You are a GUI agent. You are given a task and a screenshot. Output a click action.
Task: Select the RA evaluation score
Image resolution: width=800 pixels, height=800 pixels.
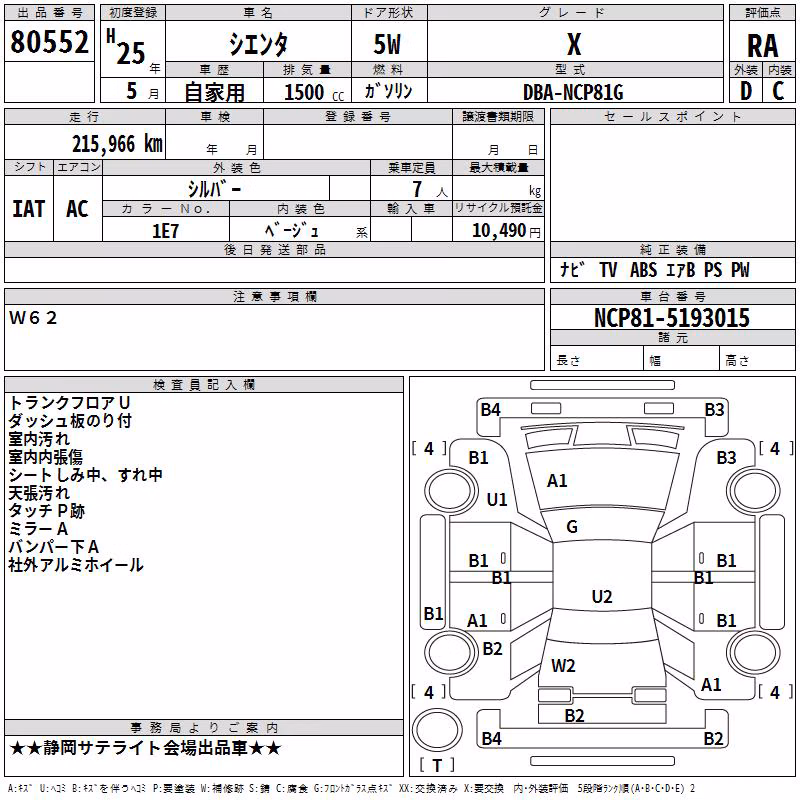(x=762, y=46)
